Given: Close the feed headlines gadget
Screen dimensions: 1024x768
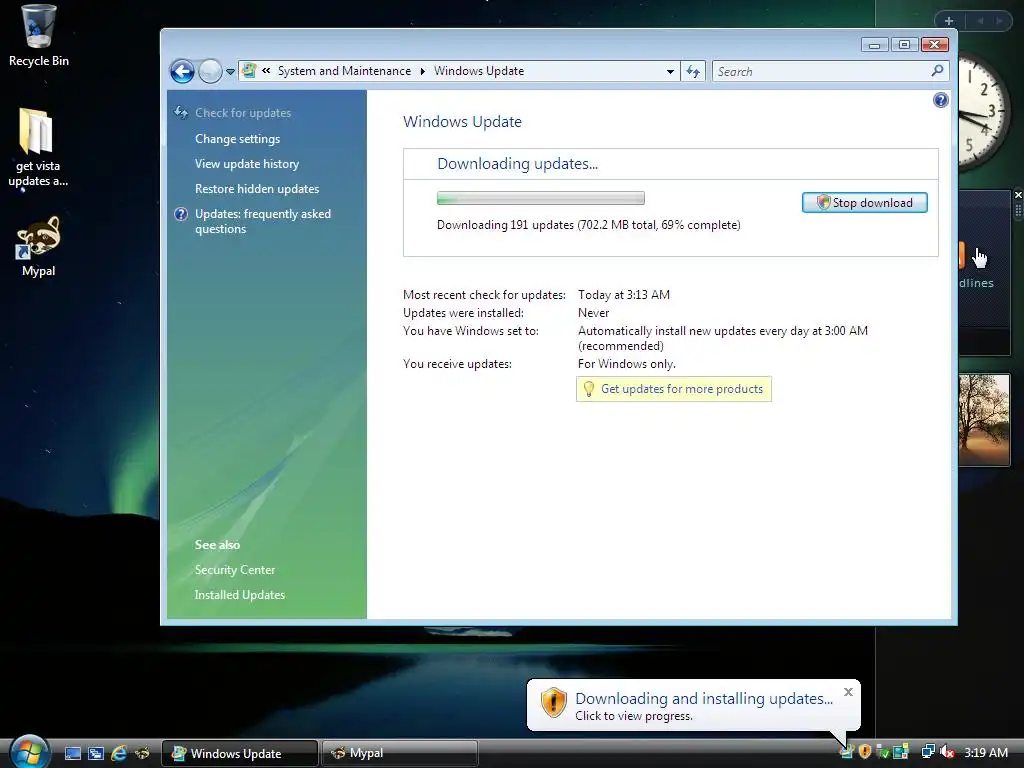Looking at the screenshot, I should (x=1017, y=195).
